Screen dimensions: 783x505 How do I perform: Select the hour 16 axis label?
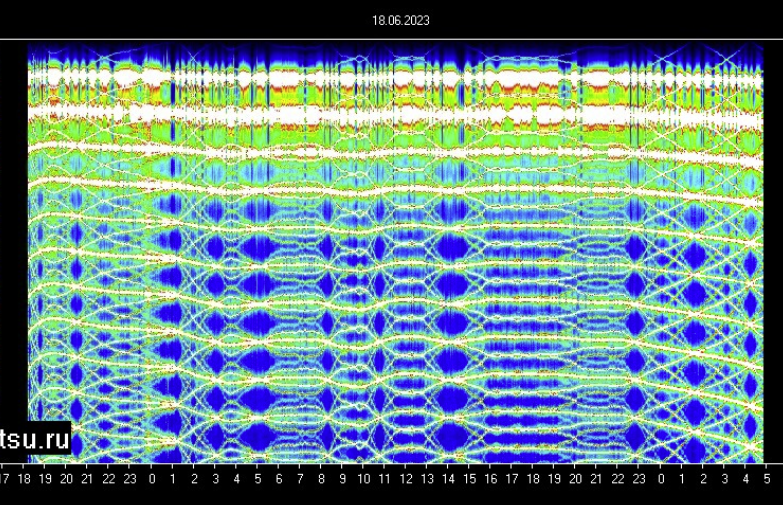pyautogui.click(x=490, y=479)
